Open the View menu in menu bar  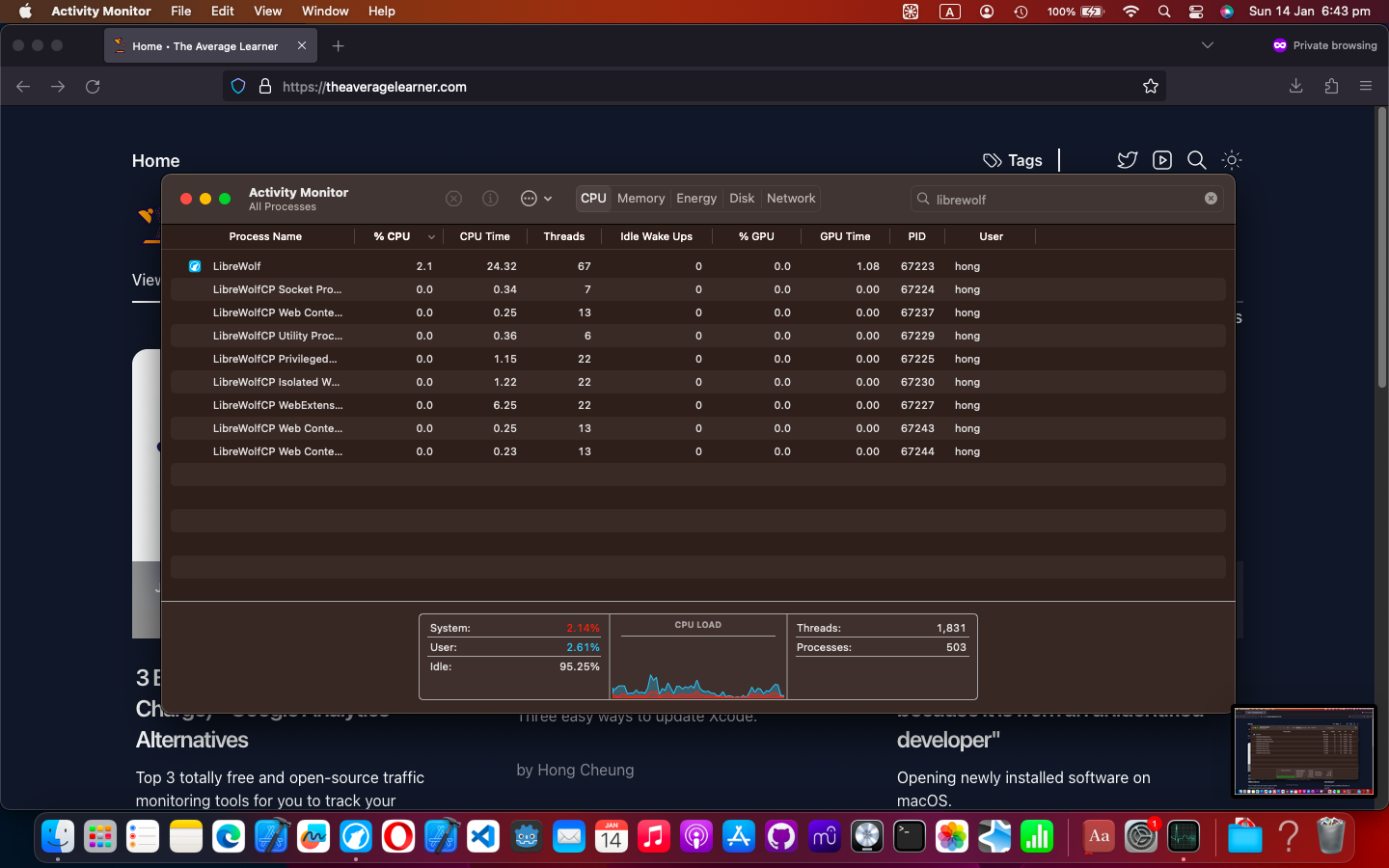(x=267, y=12)
